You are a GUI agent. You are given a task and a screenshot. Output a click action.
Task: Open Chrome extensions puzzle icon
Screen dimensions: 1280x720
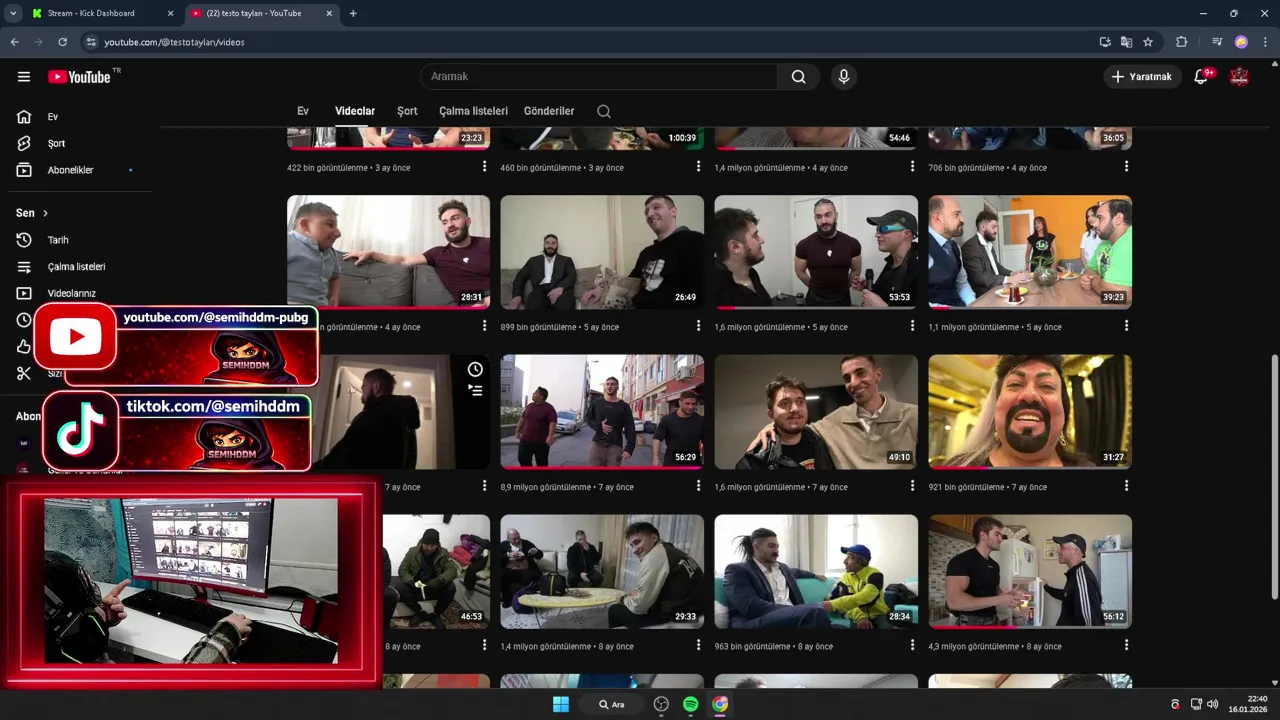[1181, 42]
